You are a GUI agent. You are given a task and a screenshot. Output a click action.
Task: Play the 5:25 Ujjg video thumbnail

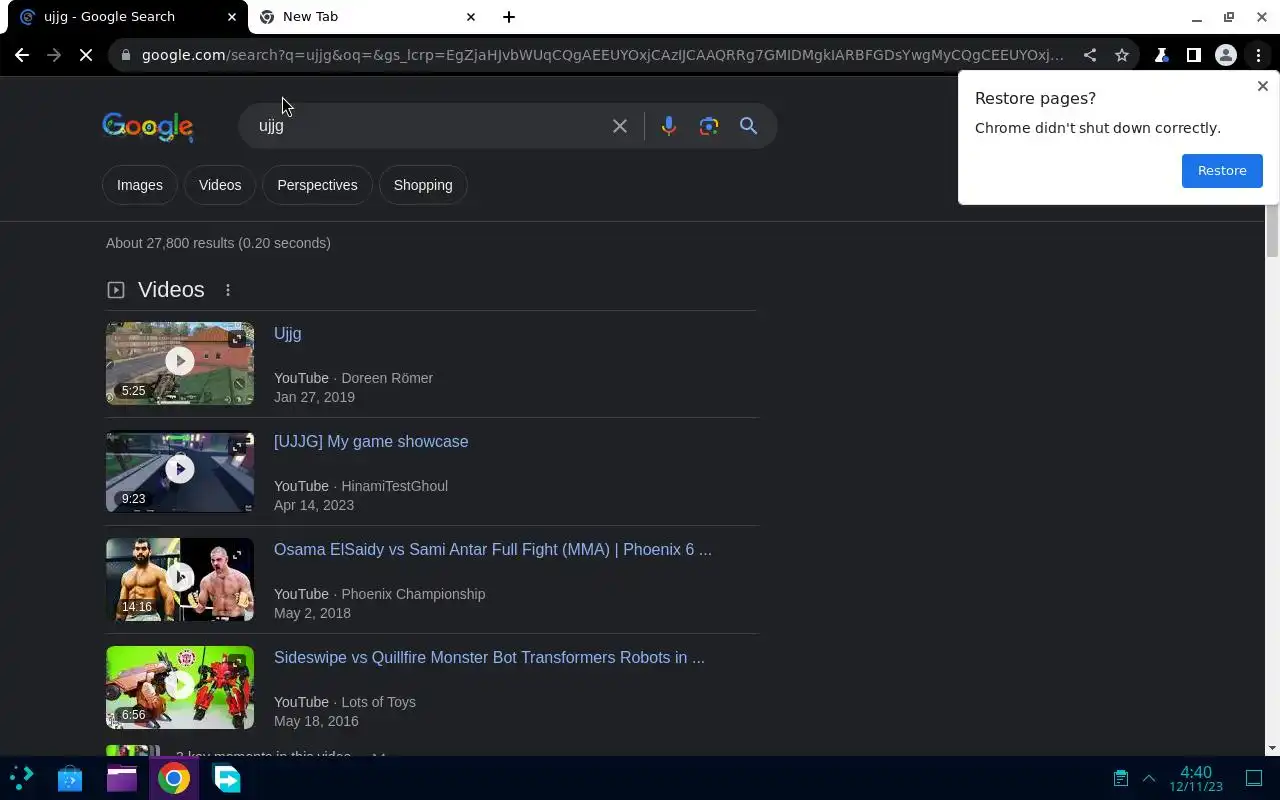point(180,363)
